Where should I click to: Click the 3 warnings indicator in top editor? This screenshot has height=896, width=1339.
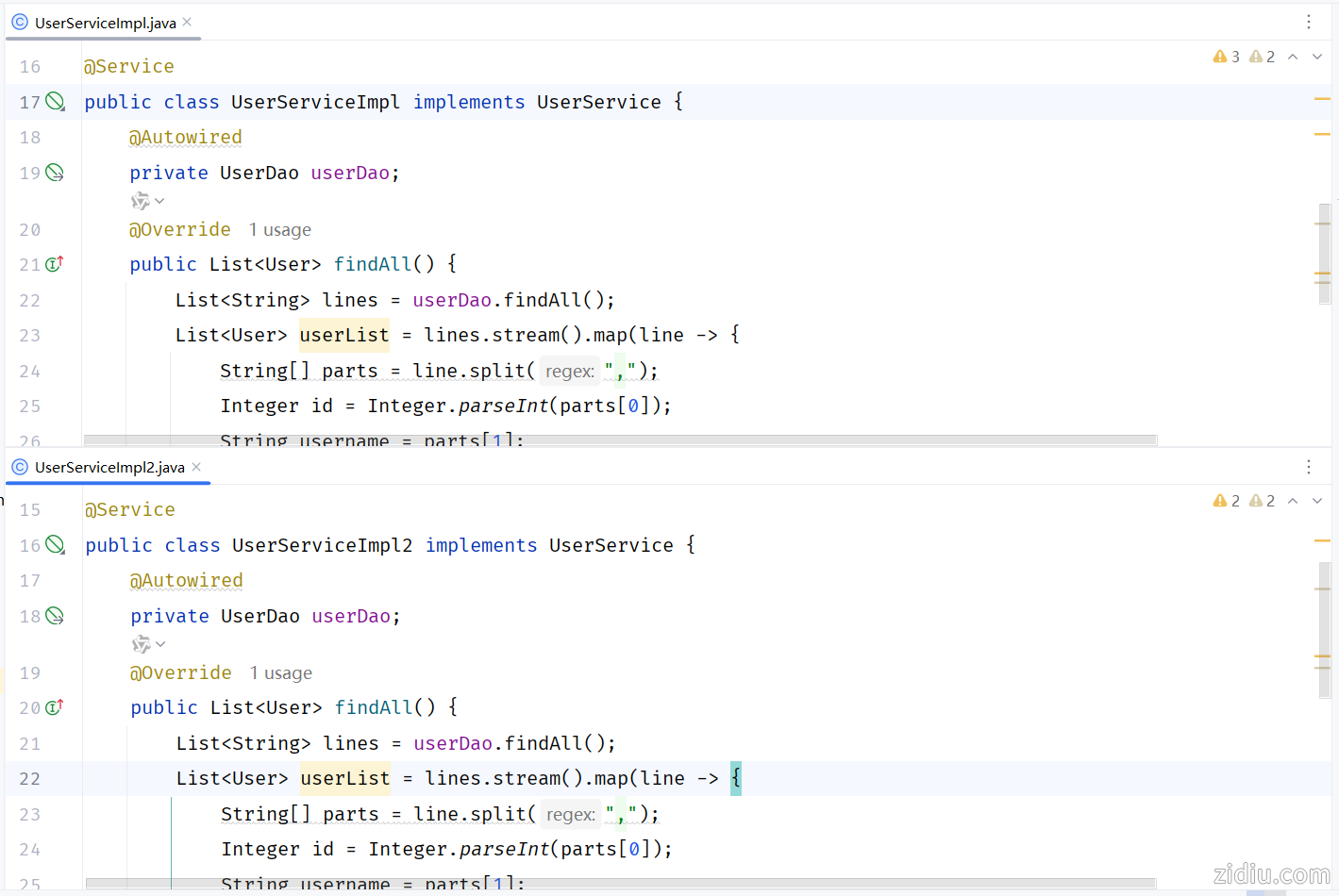tap(1227, 57)
